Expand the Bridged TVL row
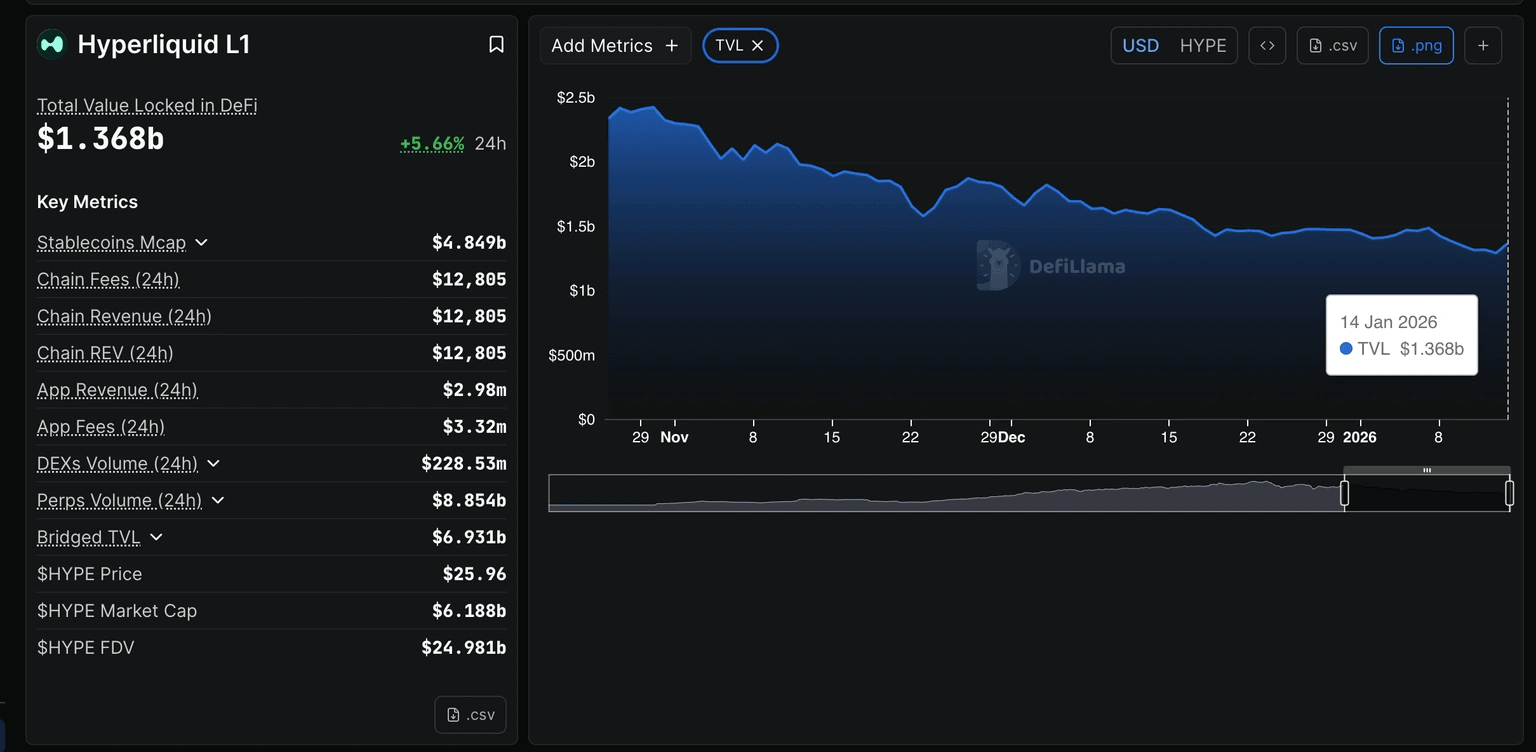The width and height of the screenshot is (1536, 752). (156, 538)
